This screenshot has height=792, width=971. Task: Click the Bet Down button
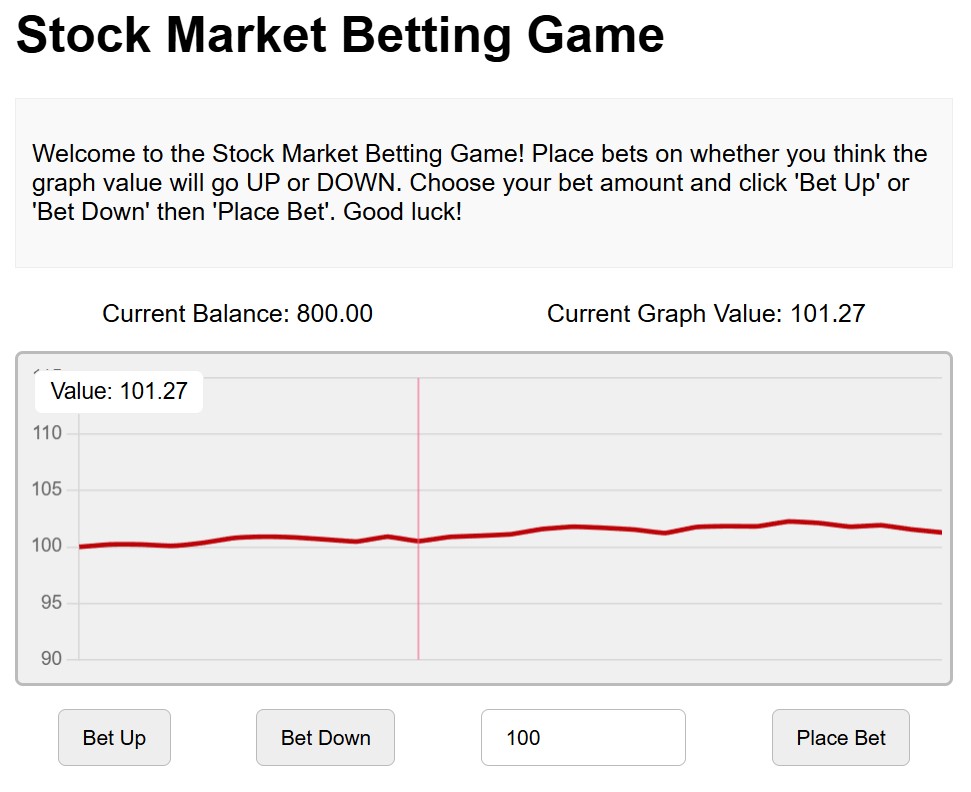tap(325, 737)
